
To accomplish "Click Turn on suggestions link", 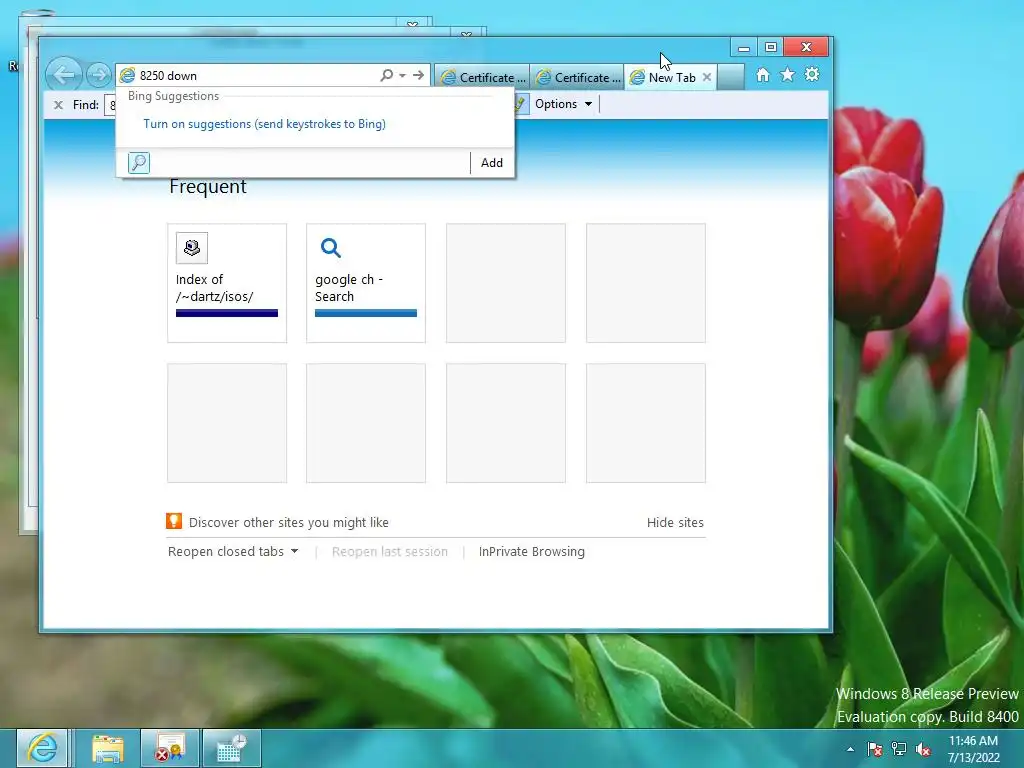I will 264,123.
